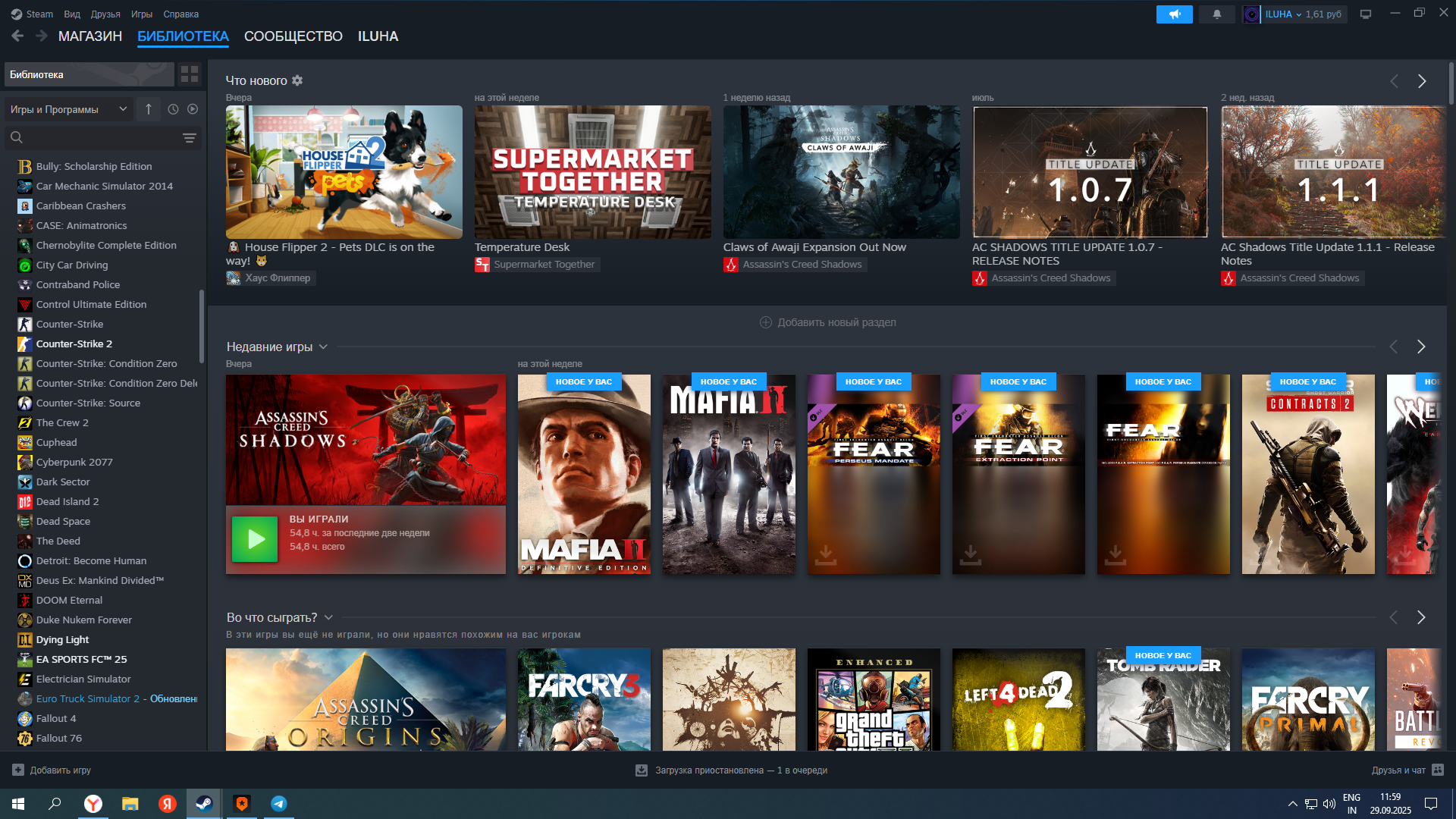Screen dimensions: 1456x819
Task: Open the notifications bell
Action: (x=1217, y=14)
